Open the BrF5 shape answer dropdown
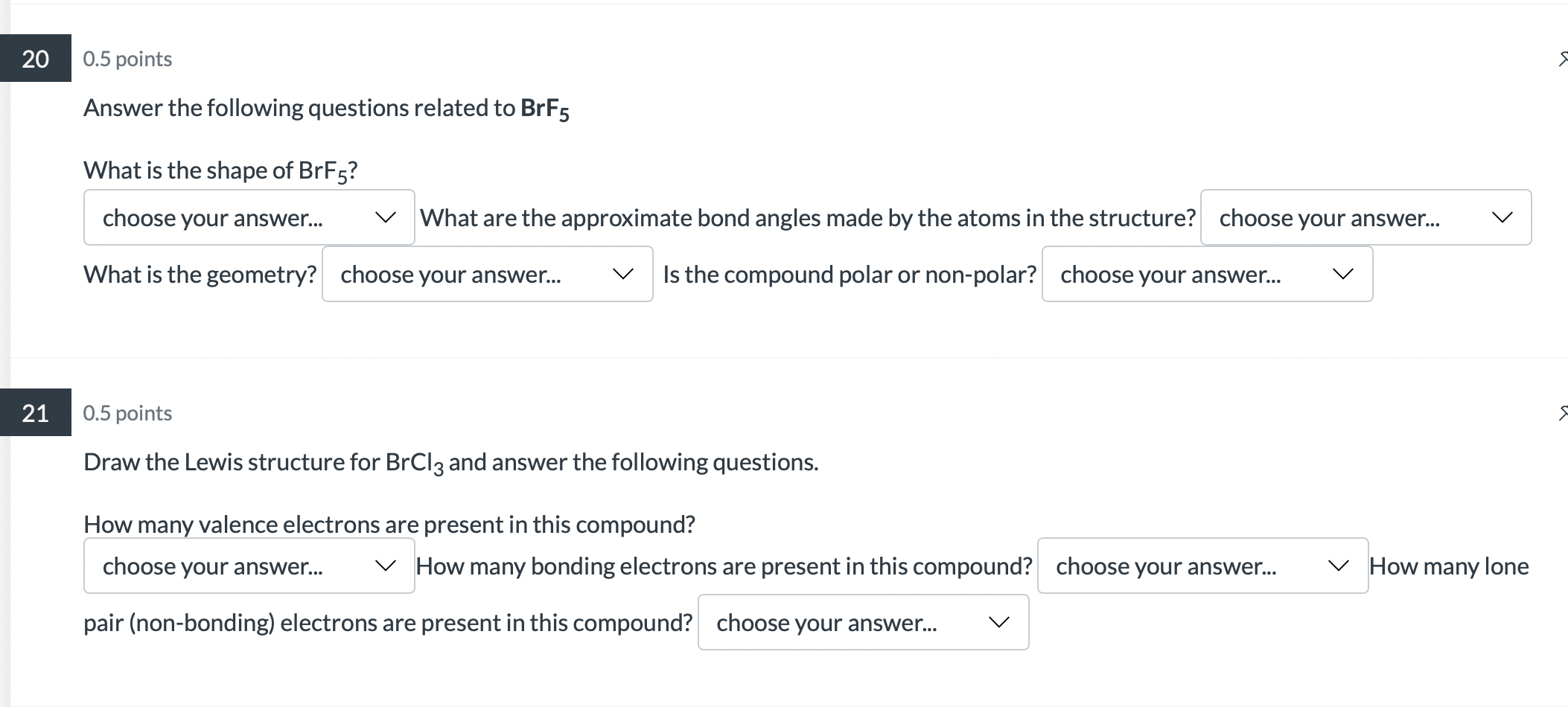Image resolution: width=1568 pixels, height=707 pixels. 249,217
